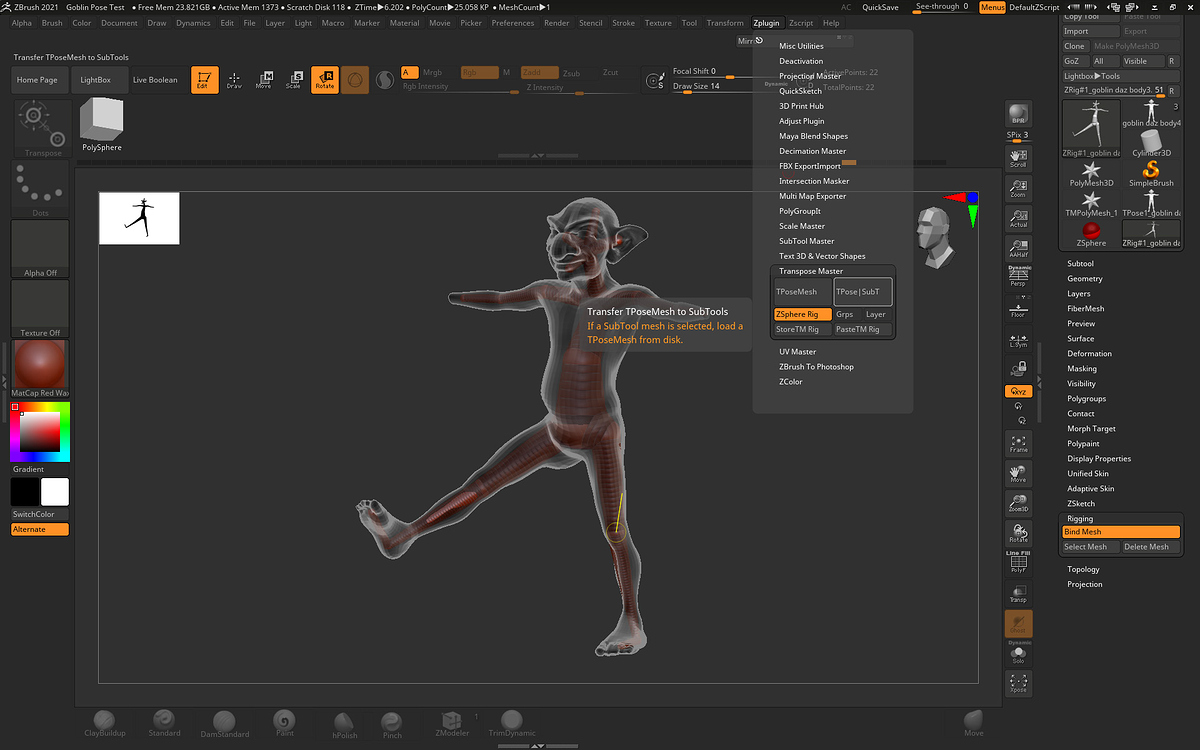Click the AAHalf view icon

pos(1018,249)
